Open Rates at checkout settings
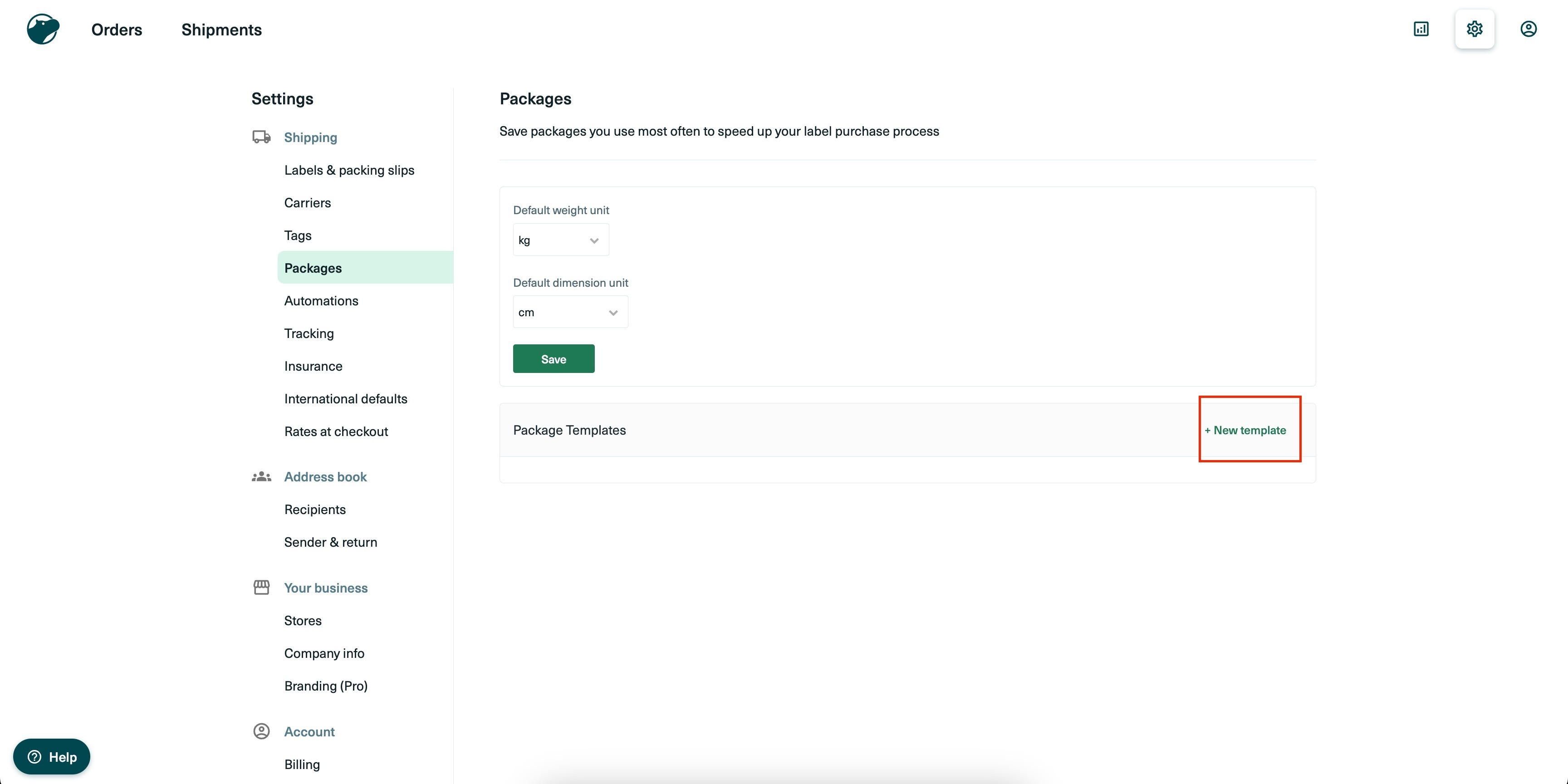The image size is (1568, 784). click(x=335, y=431)
